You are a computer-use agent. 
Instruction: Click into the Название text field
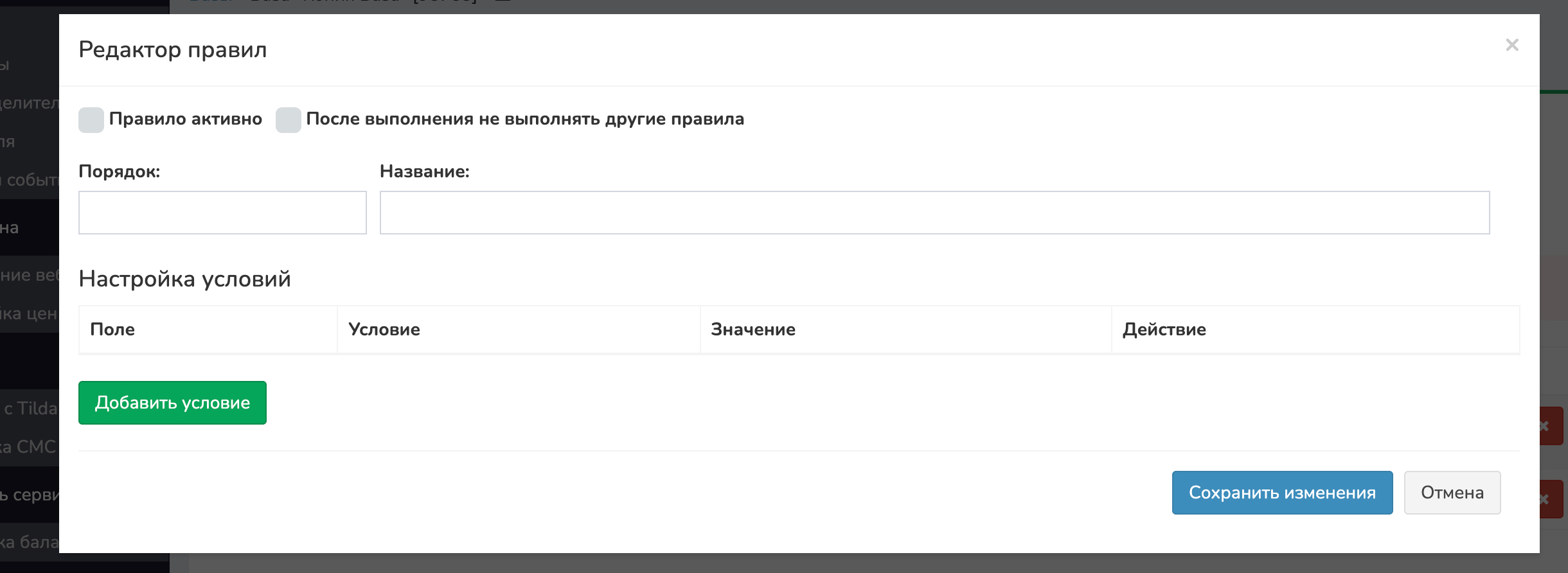(x=934, y=213)
